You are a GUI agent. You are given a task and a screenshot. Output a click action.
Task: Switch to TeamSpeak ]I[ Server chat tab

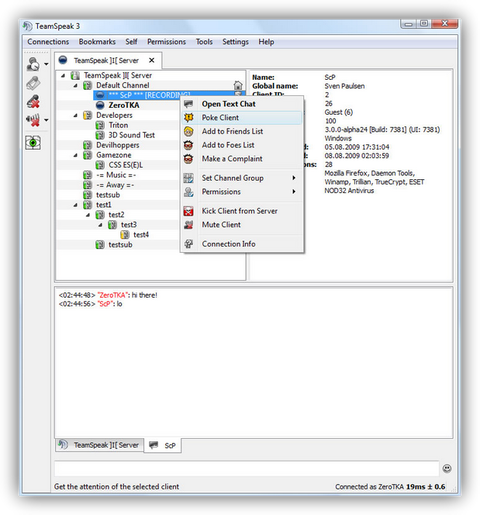[99, 445]
